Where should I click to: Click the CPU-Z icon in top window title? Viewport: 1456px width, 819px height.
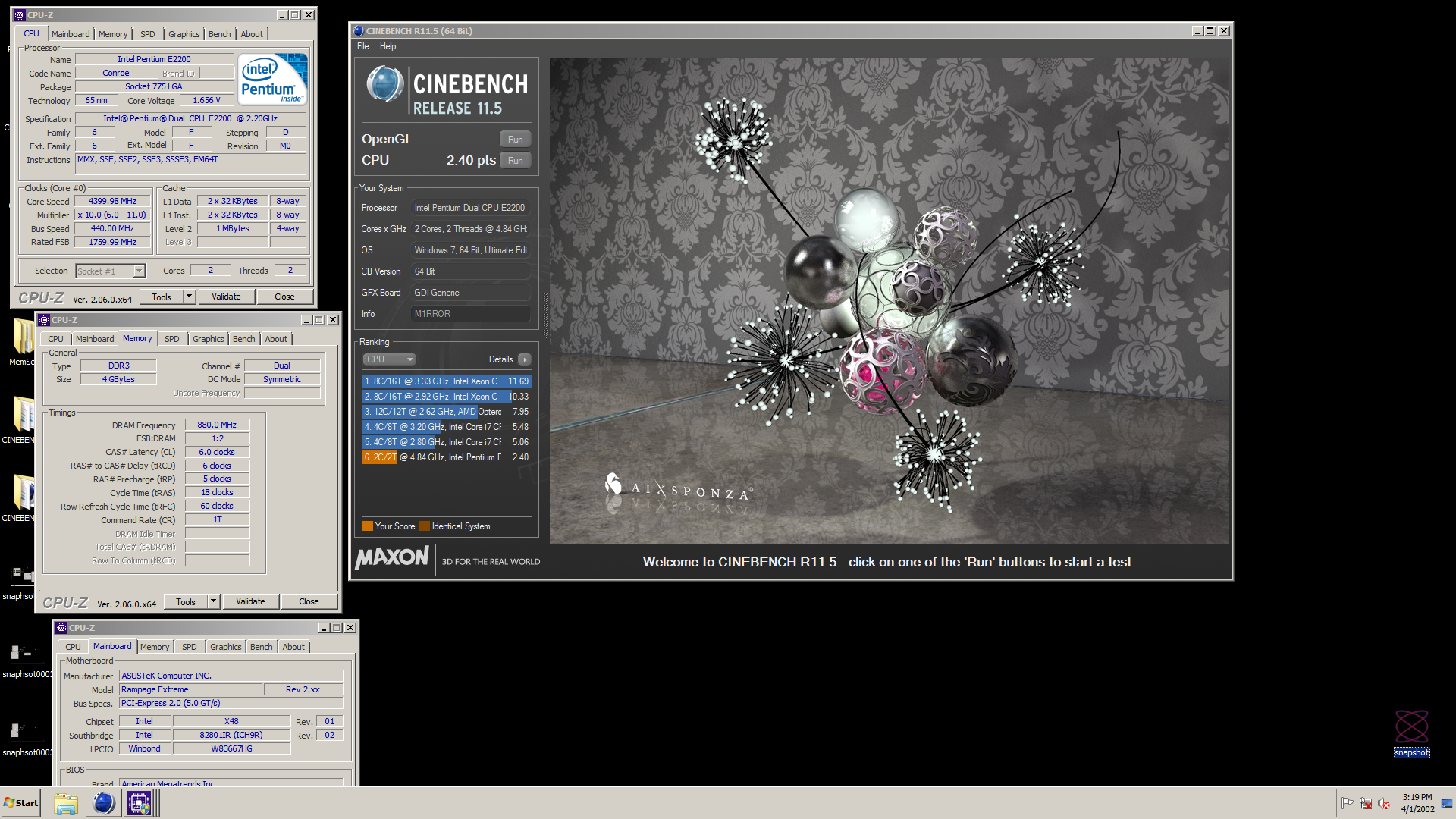pos(20,15)
